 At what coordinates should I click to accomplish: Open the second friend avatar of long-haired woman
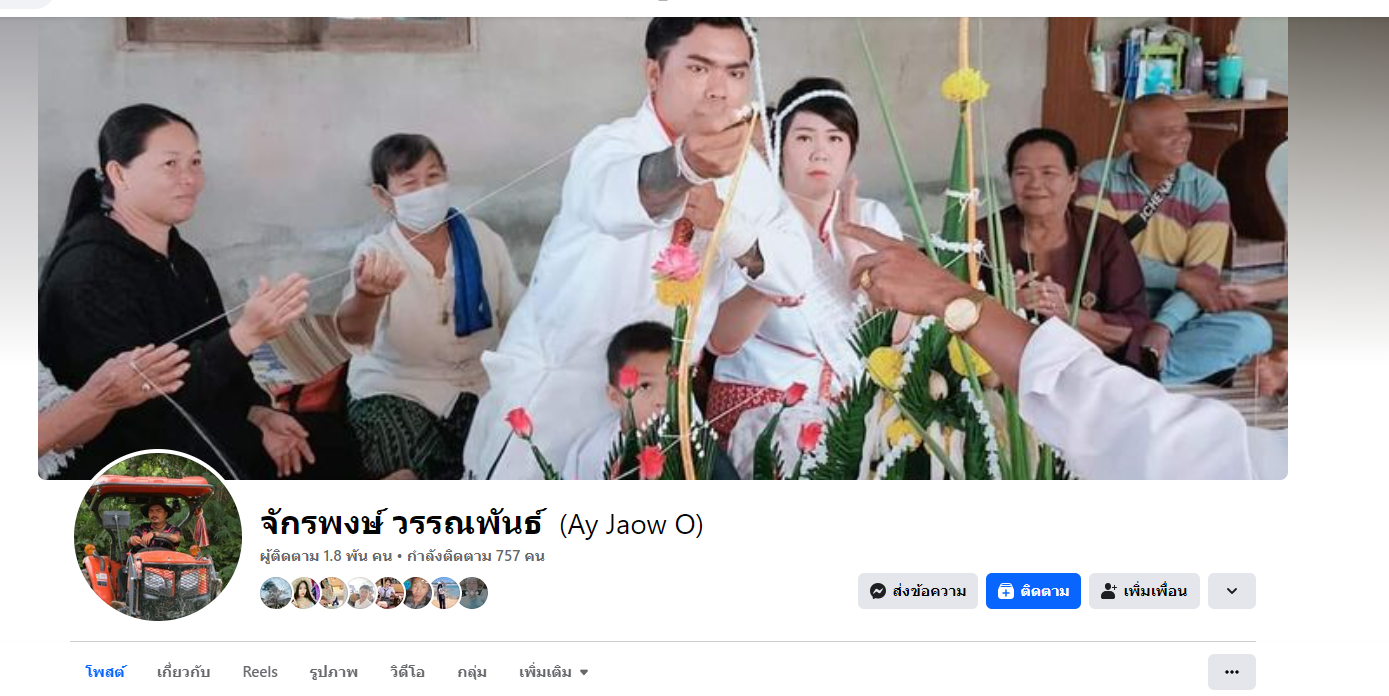(x=304, y=593)
